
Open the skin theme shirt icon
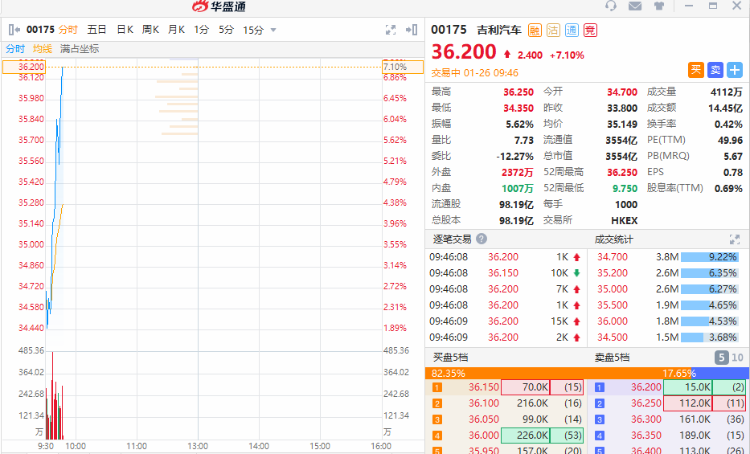(x=659, y=6)
